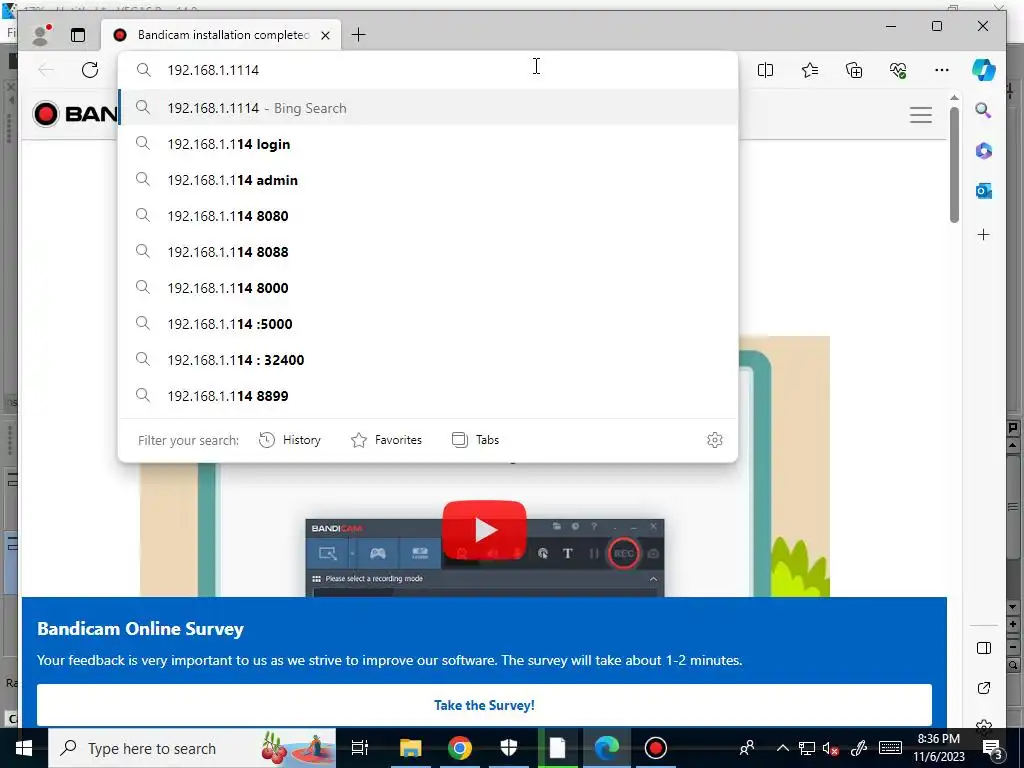This screenshot has width=1024, height=768.
Task: Click the page vertical scrollbar thumb
Action: point(954,165)
